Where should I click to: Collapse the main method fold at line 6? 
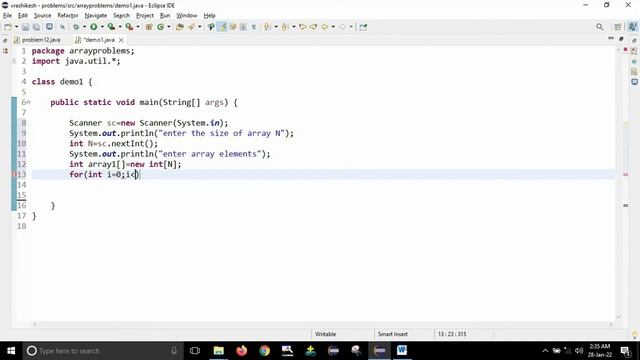28,102
